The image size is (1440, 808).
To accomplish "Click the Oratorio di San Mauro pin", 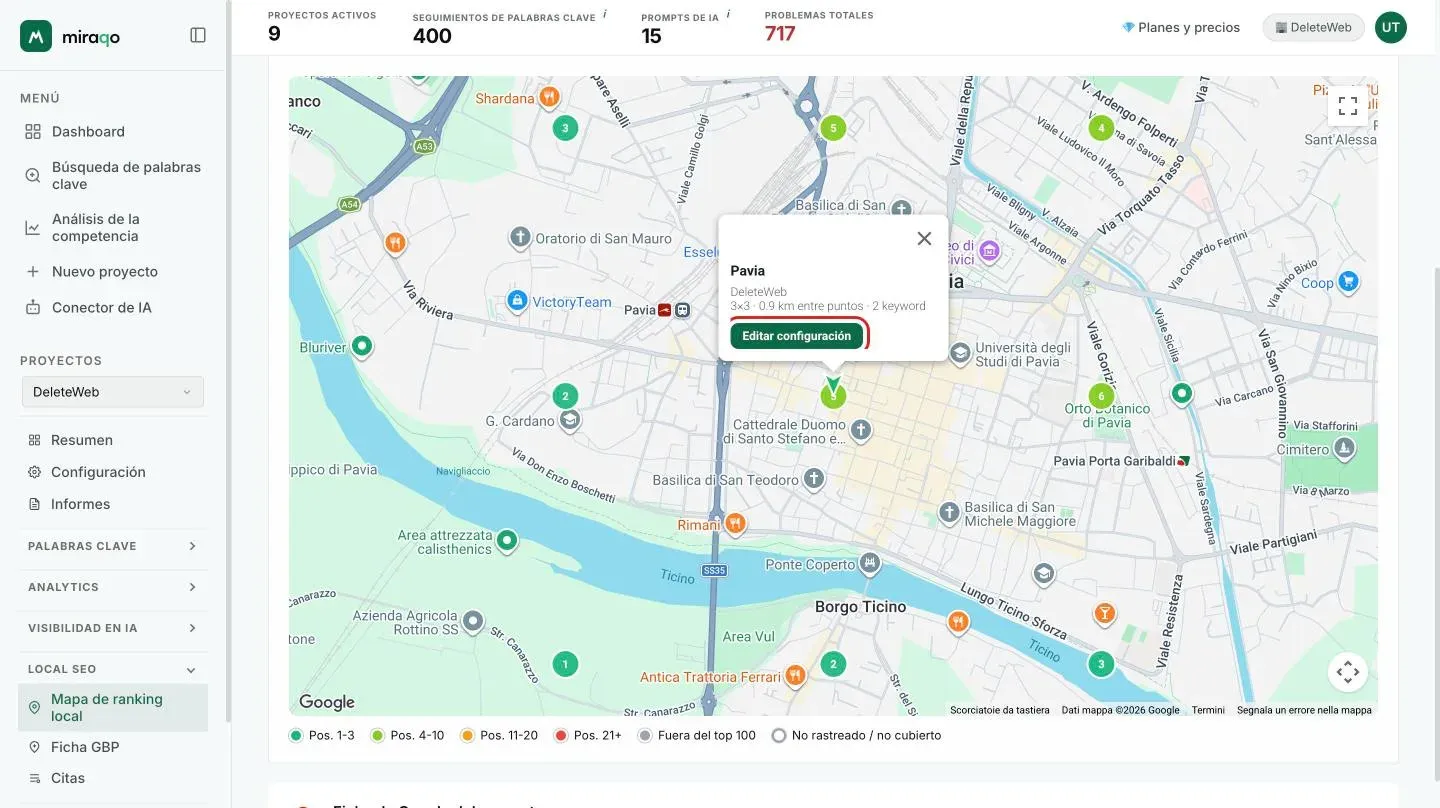I will click(519, 238).
